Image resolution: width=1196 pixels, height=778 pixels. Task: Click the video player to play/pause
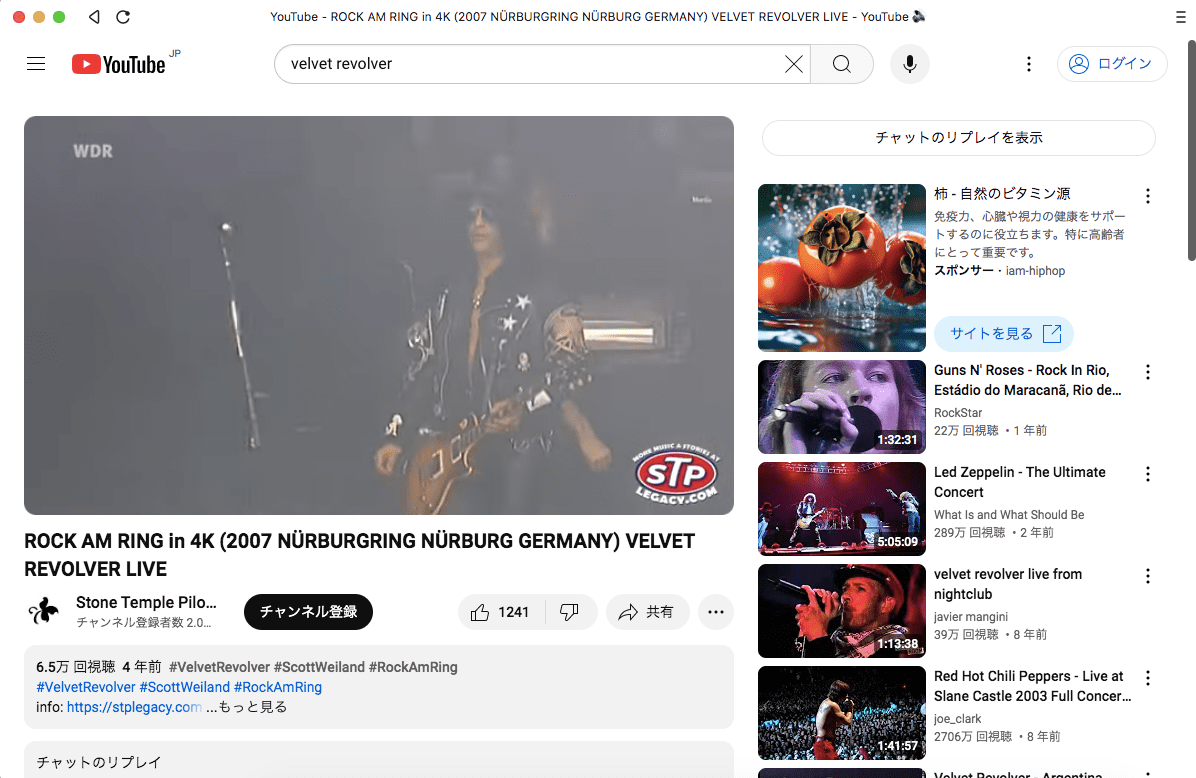(379, 315)
